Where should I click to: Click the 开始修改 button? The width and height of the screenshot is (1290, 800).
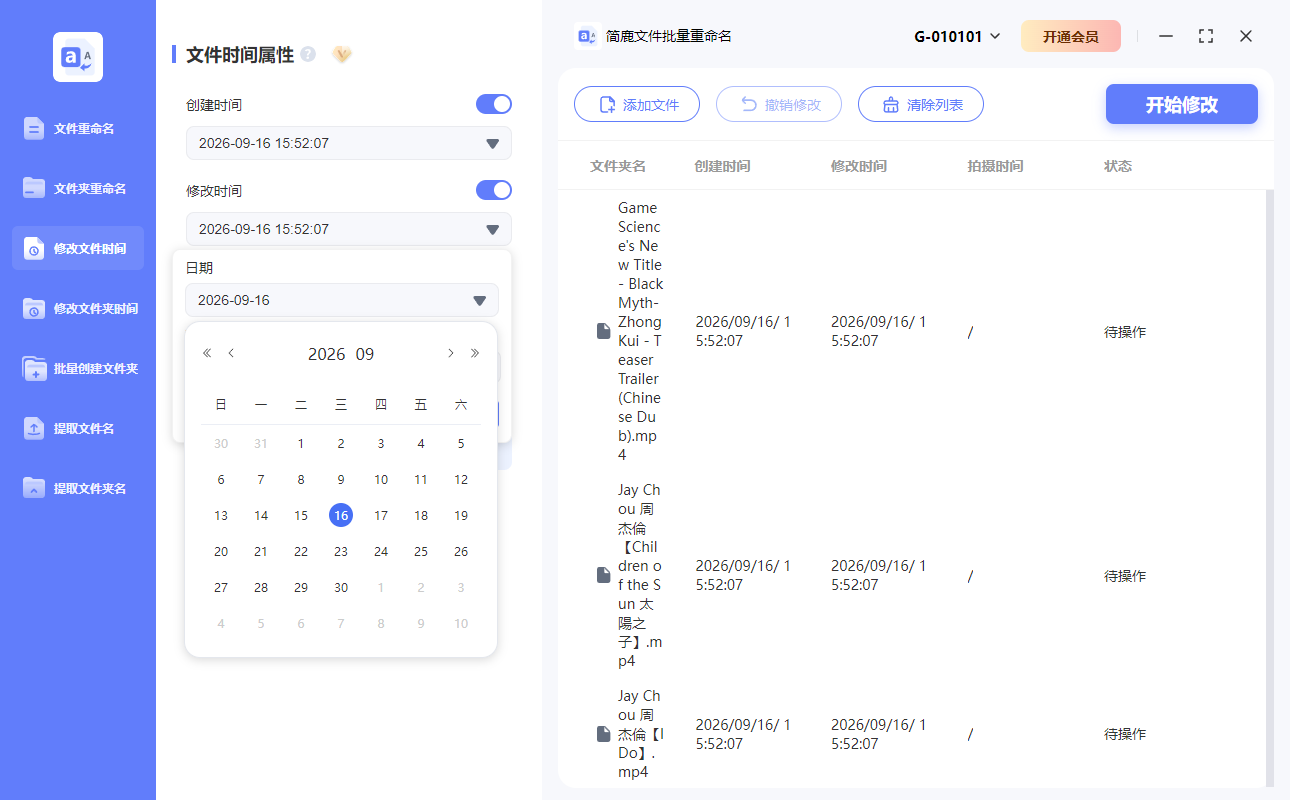[1182, 104]
